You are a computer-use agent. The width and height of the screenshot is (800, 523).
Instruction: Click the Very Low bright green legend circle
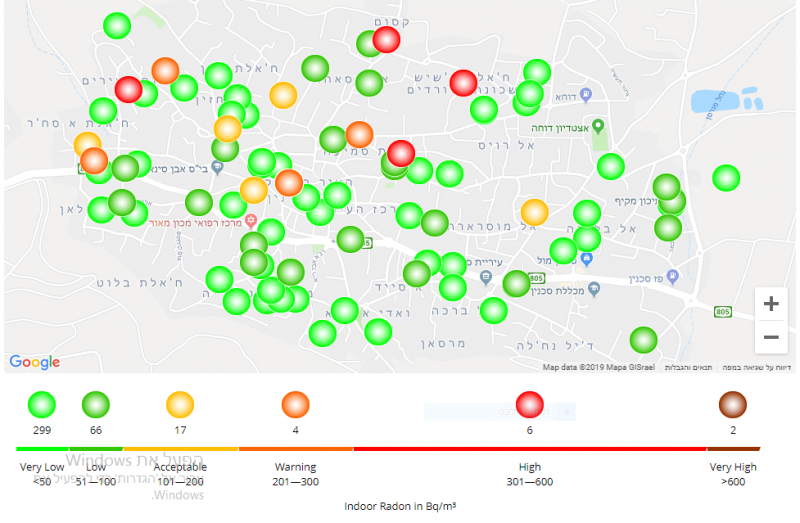41,404
